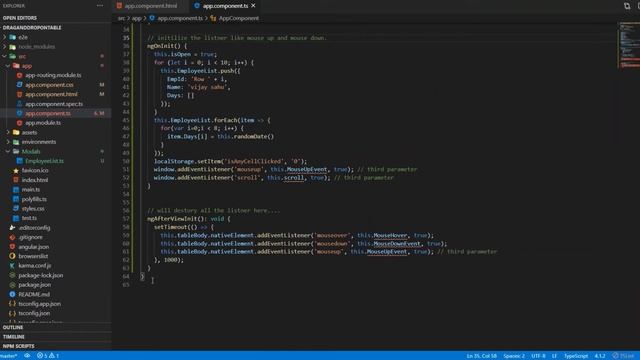
Task: Open package-lock.json file
Action: (40, 276)
